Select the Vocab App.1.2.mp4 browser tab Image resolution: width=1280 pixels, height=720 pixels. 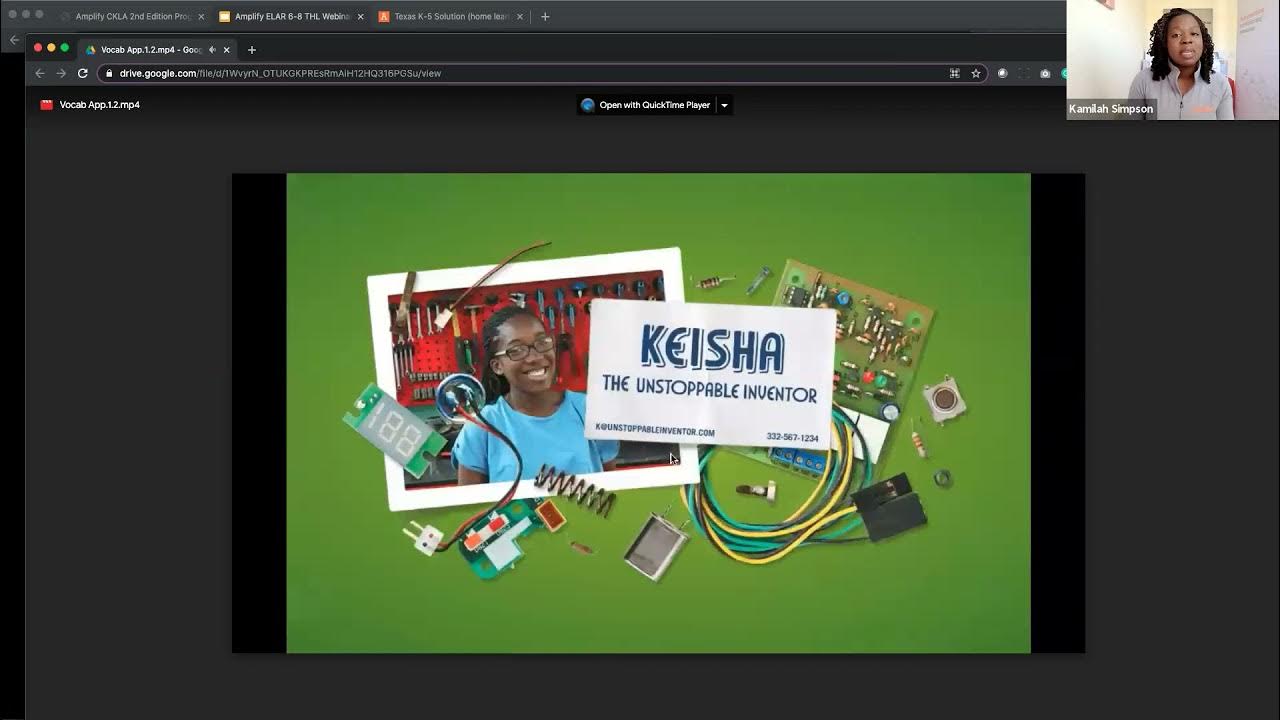point(158,49)
